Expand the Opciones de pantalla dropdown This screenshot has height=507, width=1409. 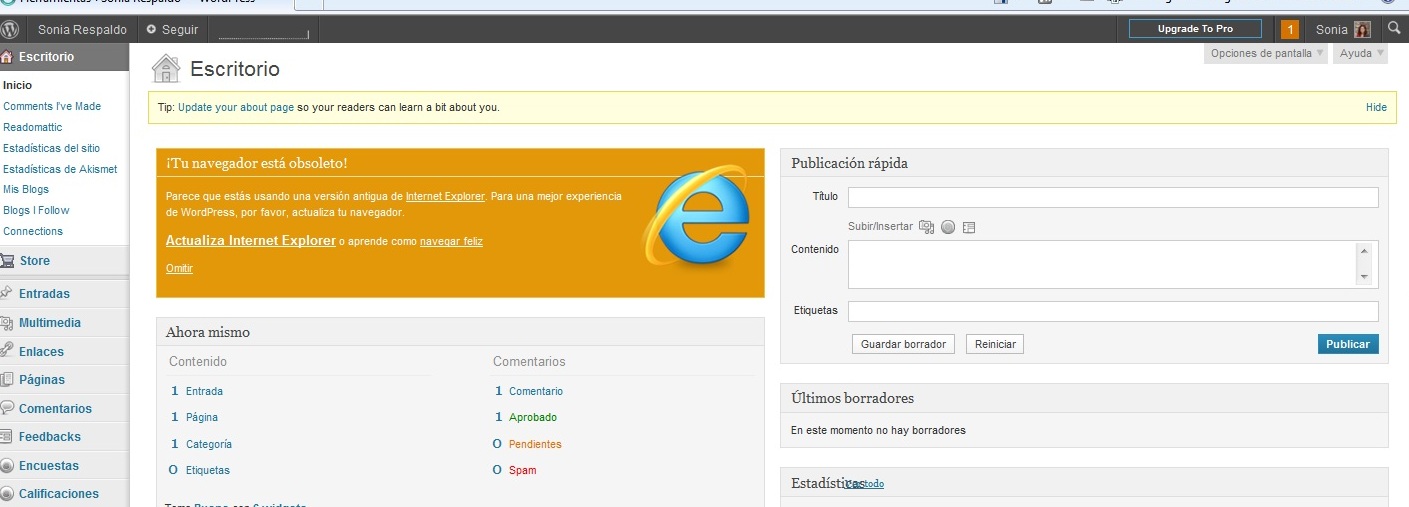(1266, 53)
